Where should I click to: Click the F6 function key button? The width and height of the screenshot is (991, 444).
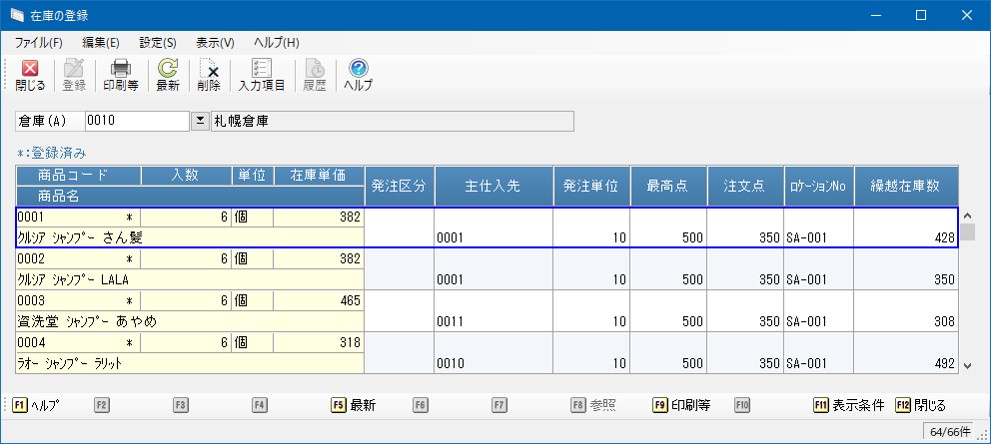click(421, 405)
